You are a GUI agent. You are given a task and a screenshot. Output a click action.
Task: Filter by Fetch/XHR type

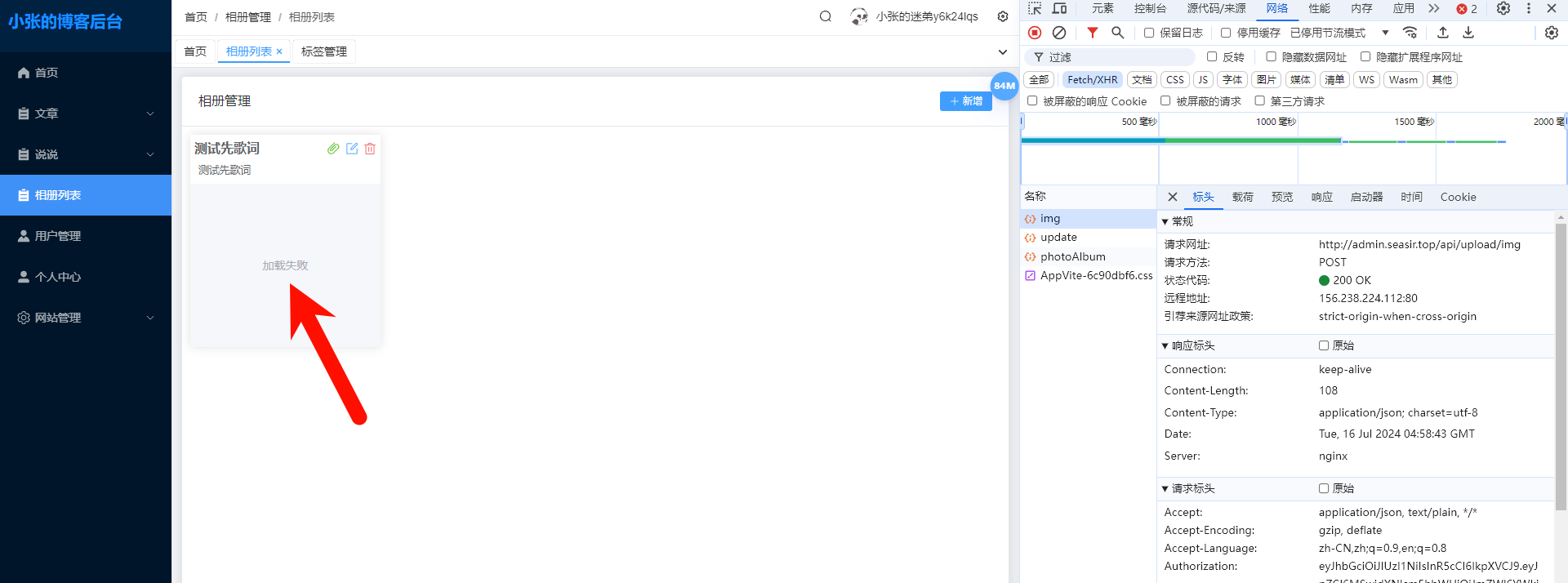(x=1093, y=79)
